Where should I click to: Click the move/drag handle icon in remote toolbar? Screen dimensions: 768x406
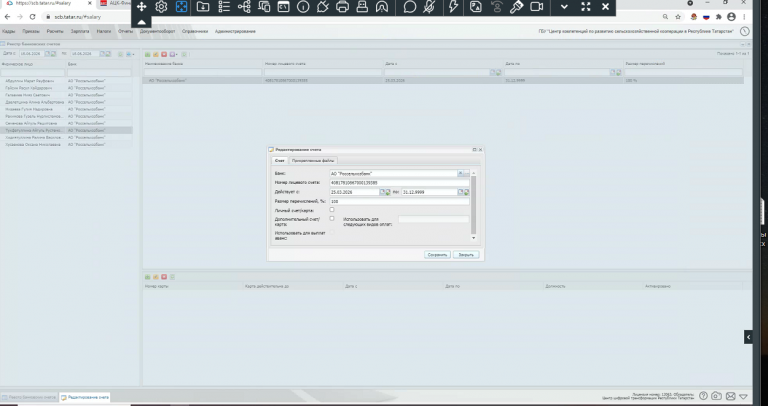pyautogui.click(x=142, y=7)
